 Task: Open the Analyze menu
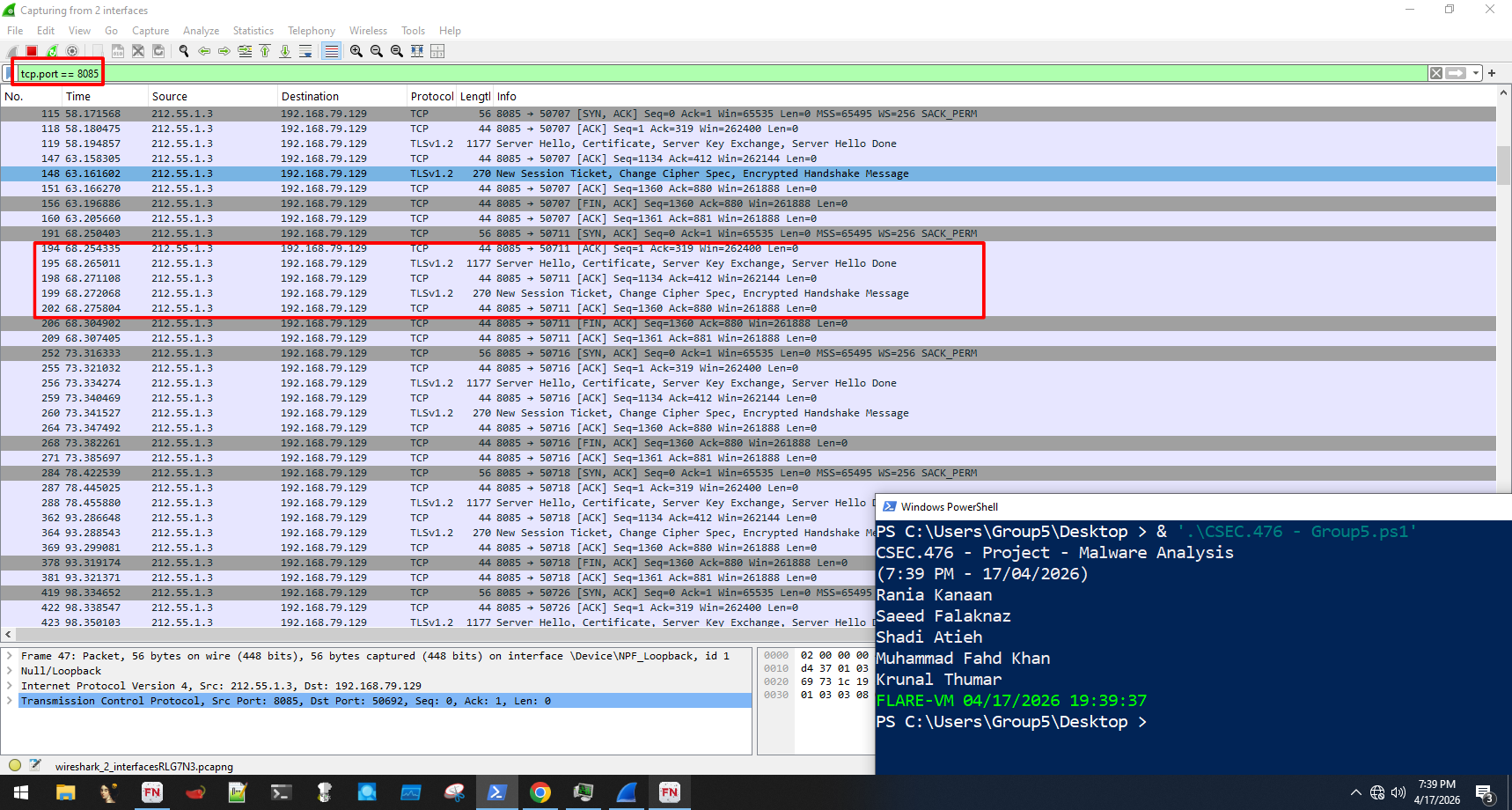tap(201, 31)
